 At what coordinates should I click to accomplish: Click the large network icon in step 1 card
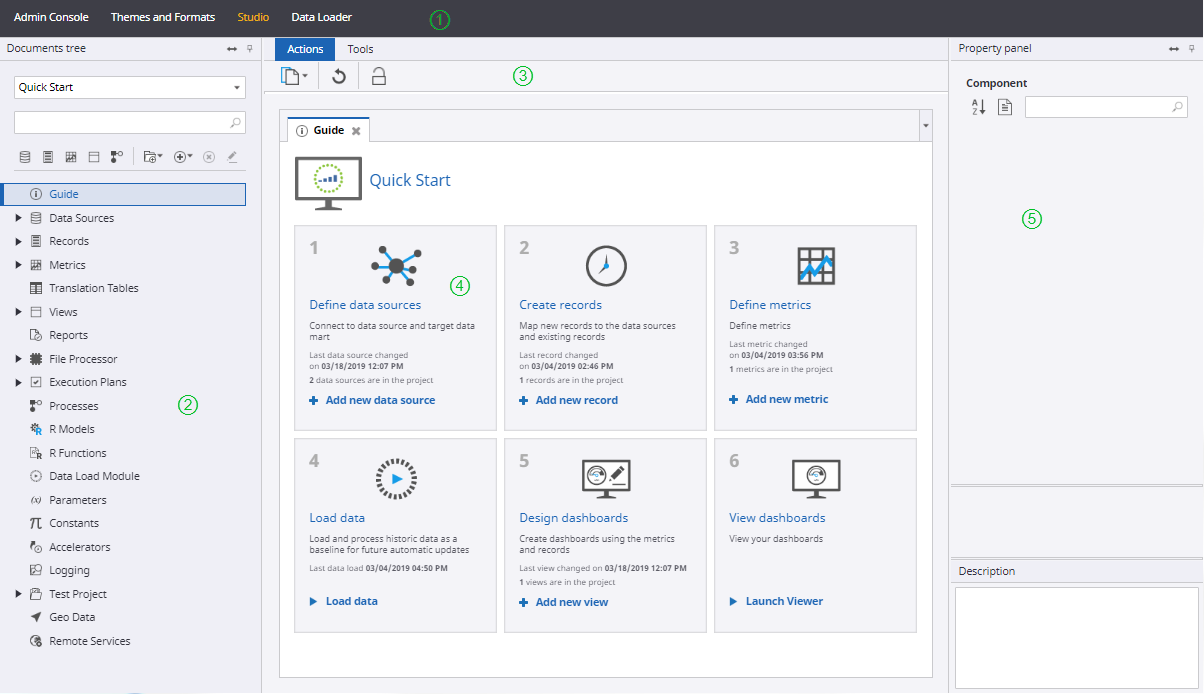tap(396, 266)
